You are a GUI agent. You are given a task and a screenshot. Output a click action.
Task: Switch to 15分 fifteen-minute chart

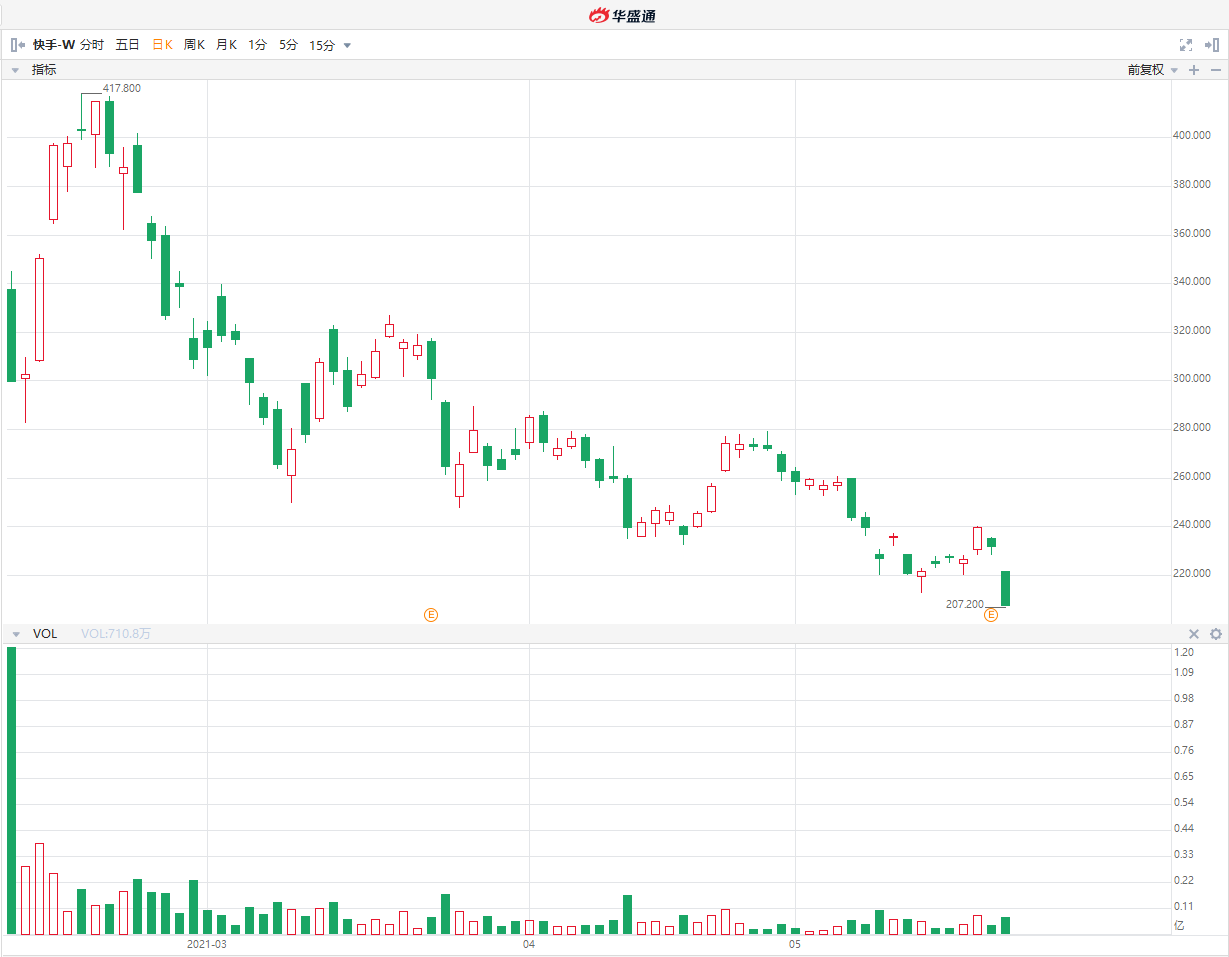pyautogui.click(x=322, y=45)
